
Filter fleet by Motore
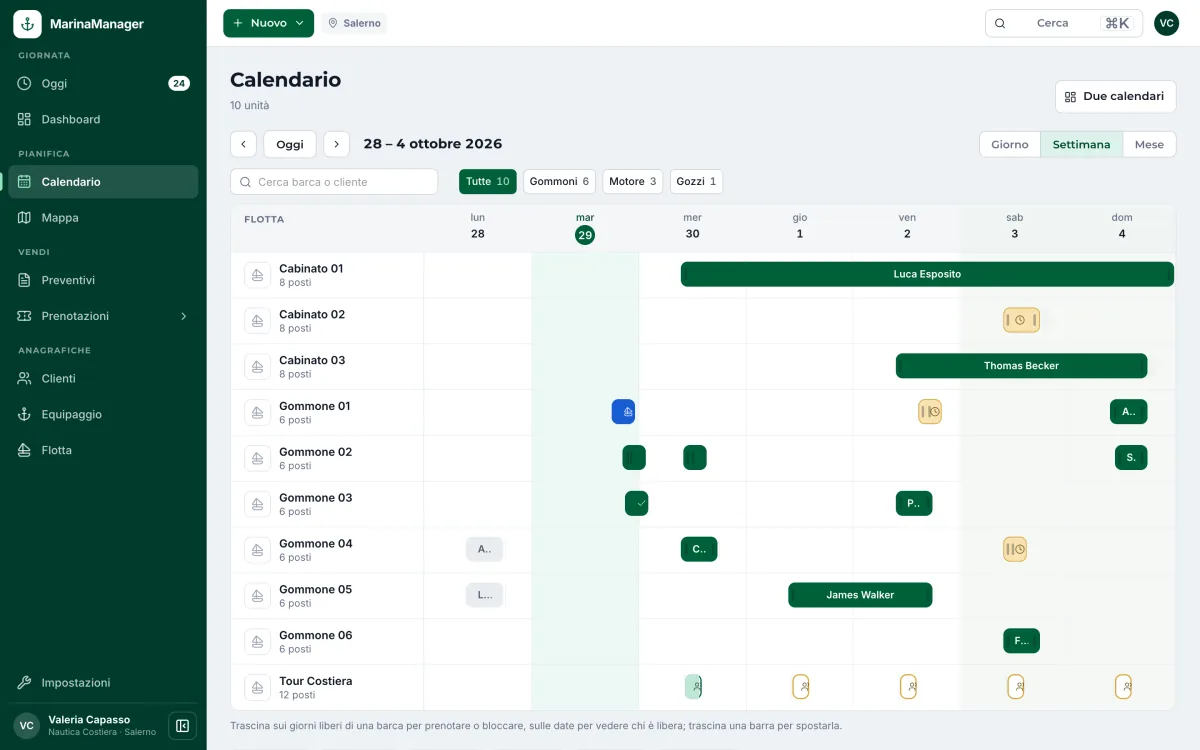pyautogui.click(x=633, y=181)
